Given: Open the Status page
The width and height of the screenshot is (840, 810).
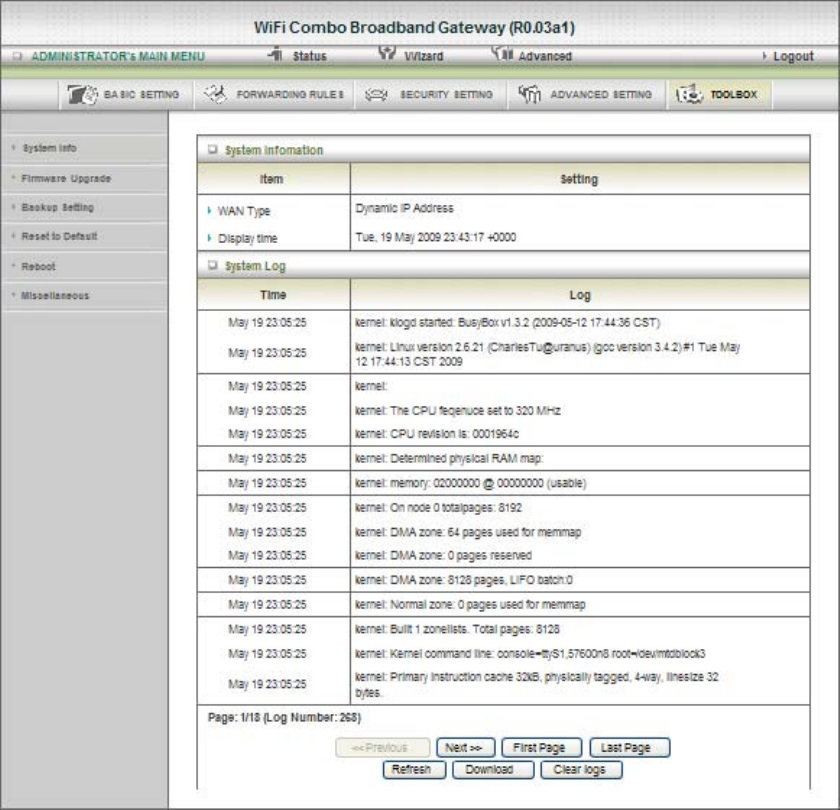Looking at the screenshot, I should [309, 56].
